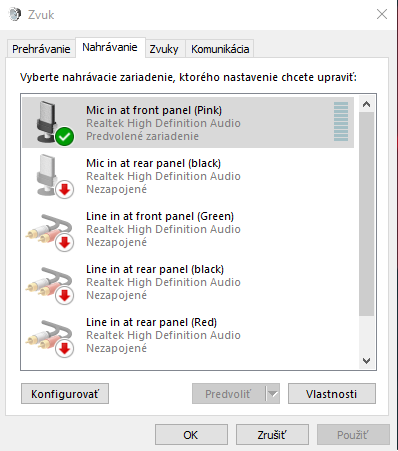Switch to the Prehrávanie tab
Screen dimensions: 398x451
tap(41, 49)
